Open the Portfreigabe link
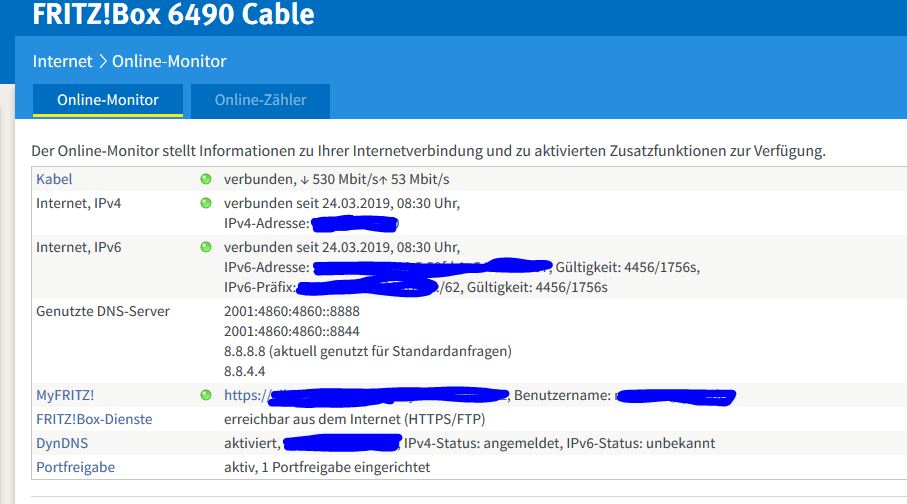The width and height of the screenshot is (907, 504). point(75,467)
